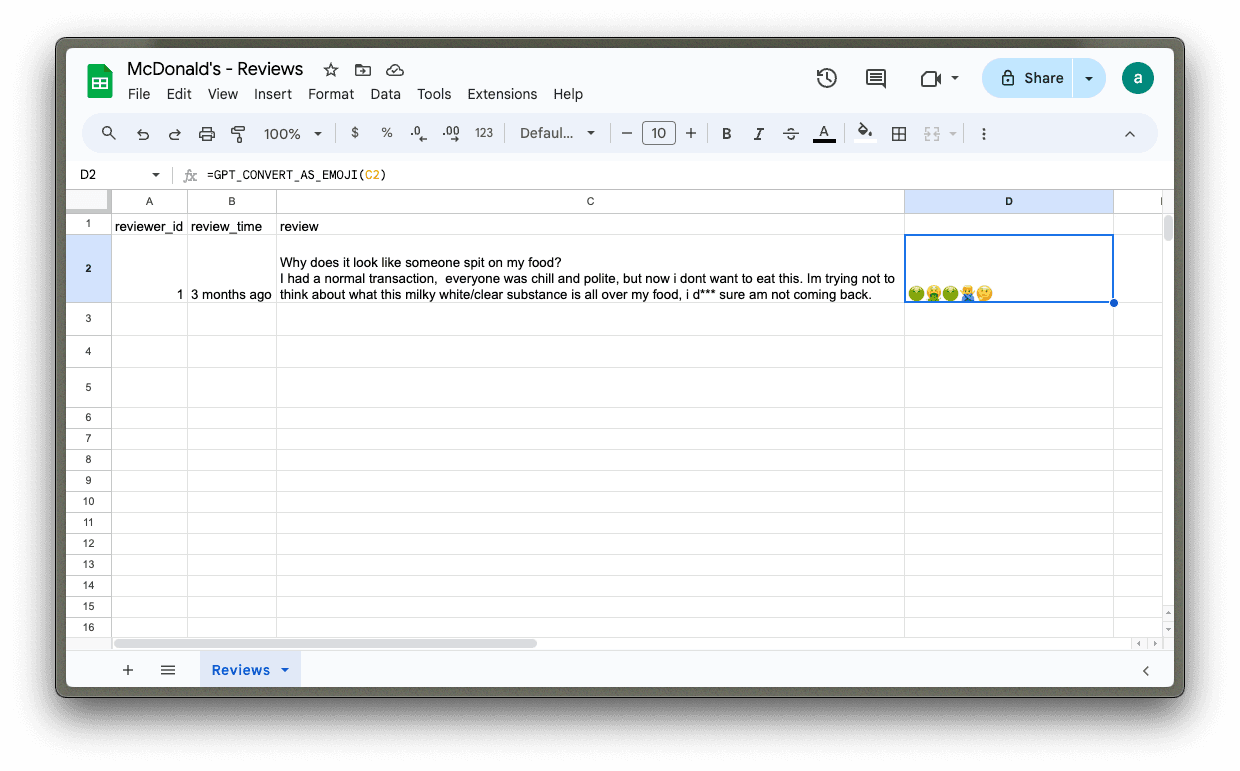Viewport: 1240px width, 771px height.
Task: Add a new sheet with plus button
Action: [x=128, y=670]
